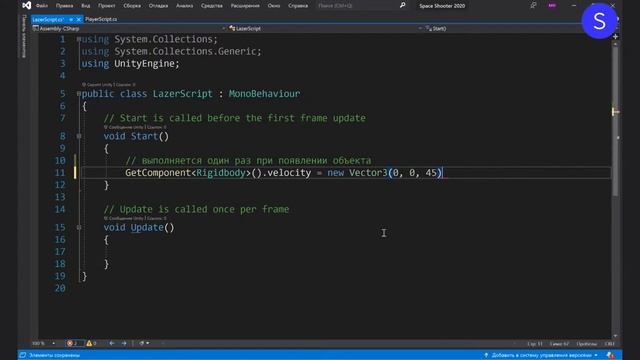Open the LazerScript class dropdown
Viewport: 640px width, 360px height.
[325, 29]
